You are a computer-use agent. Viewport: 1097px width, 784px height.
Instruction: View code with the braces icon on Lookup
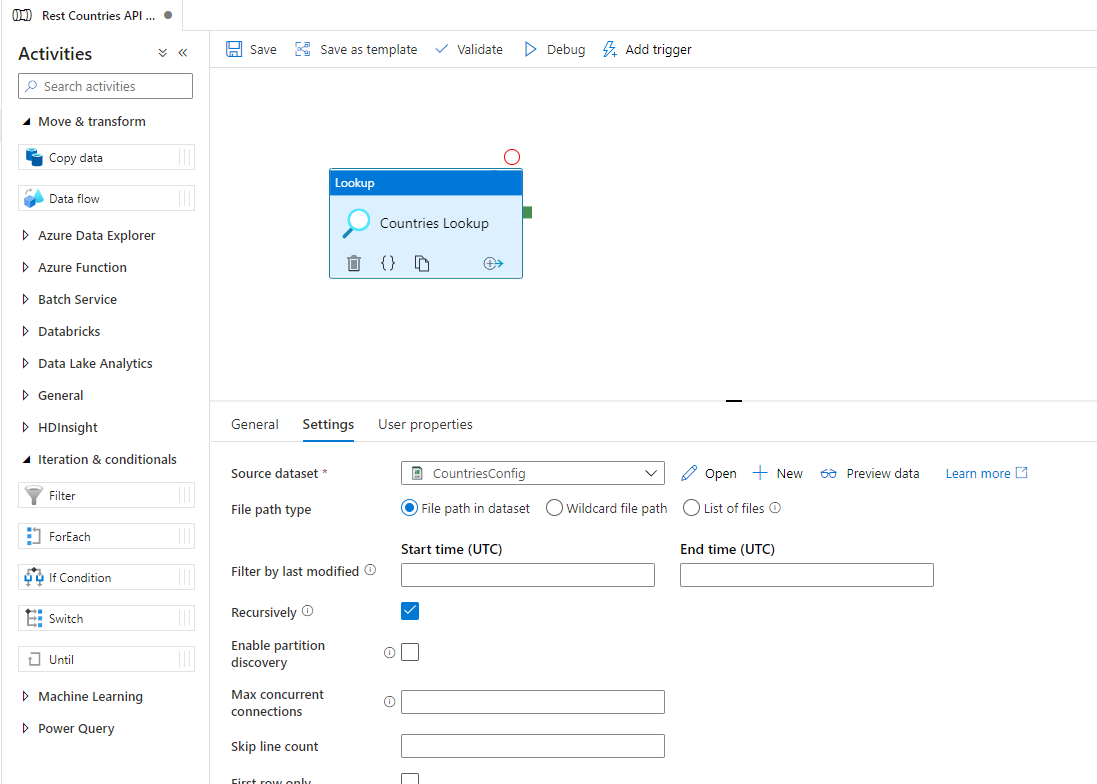388,263
